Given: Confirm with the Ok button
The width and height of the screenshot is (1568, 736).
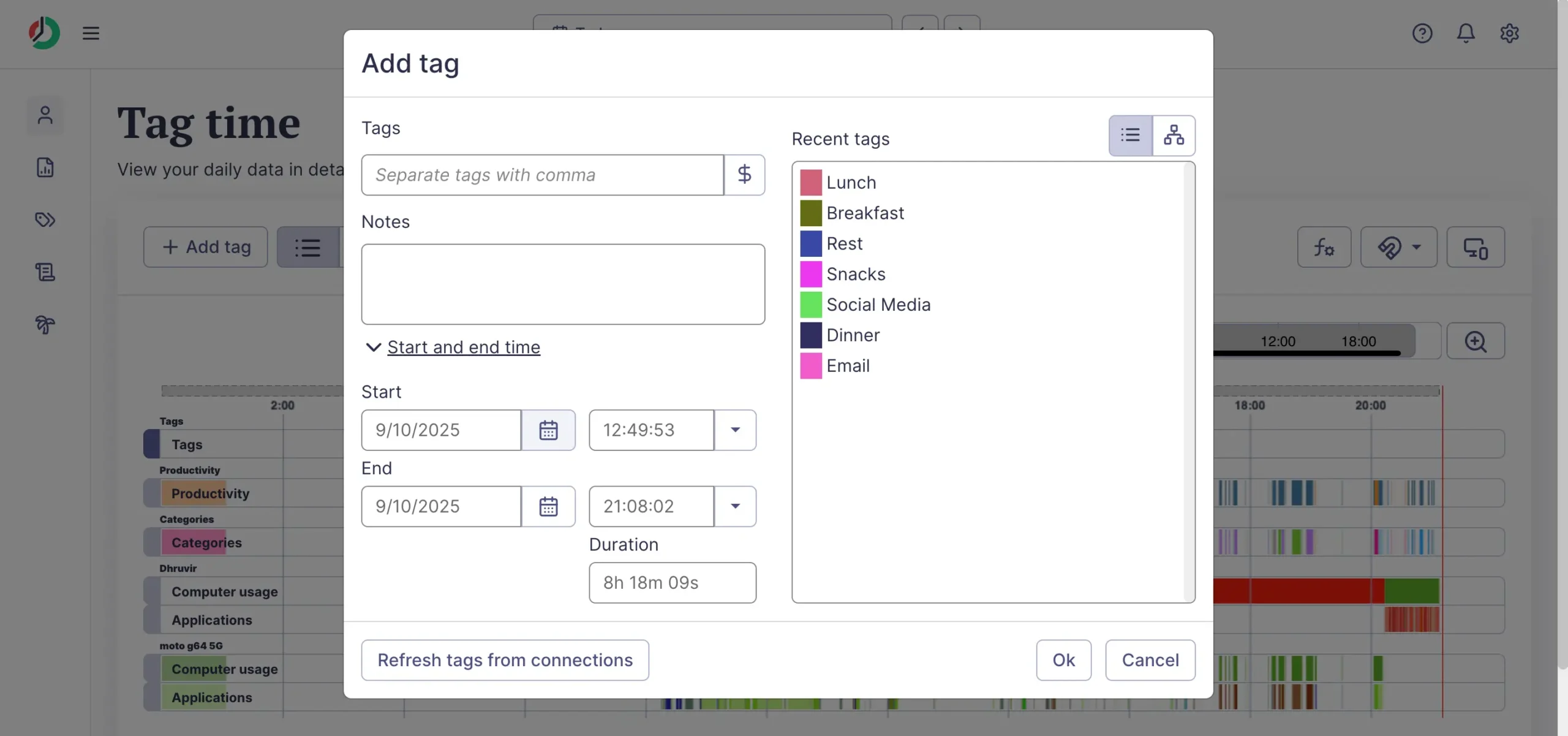Looking at the screenshot, I should 1064,660.
